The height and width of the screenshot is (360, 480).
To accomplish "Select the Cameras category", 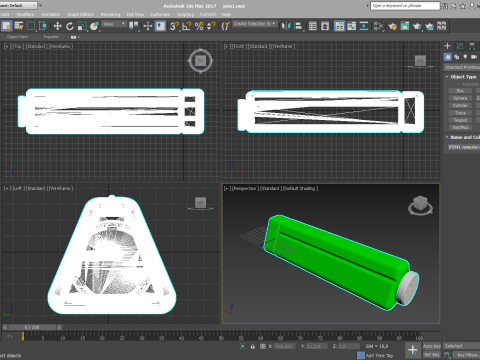I will point(474,57).
